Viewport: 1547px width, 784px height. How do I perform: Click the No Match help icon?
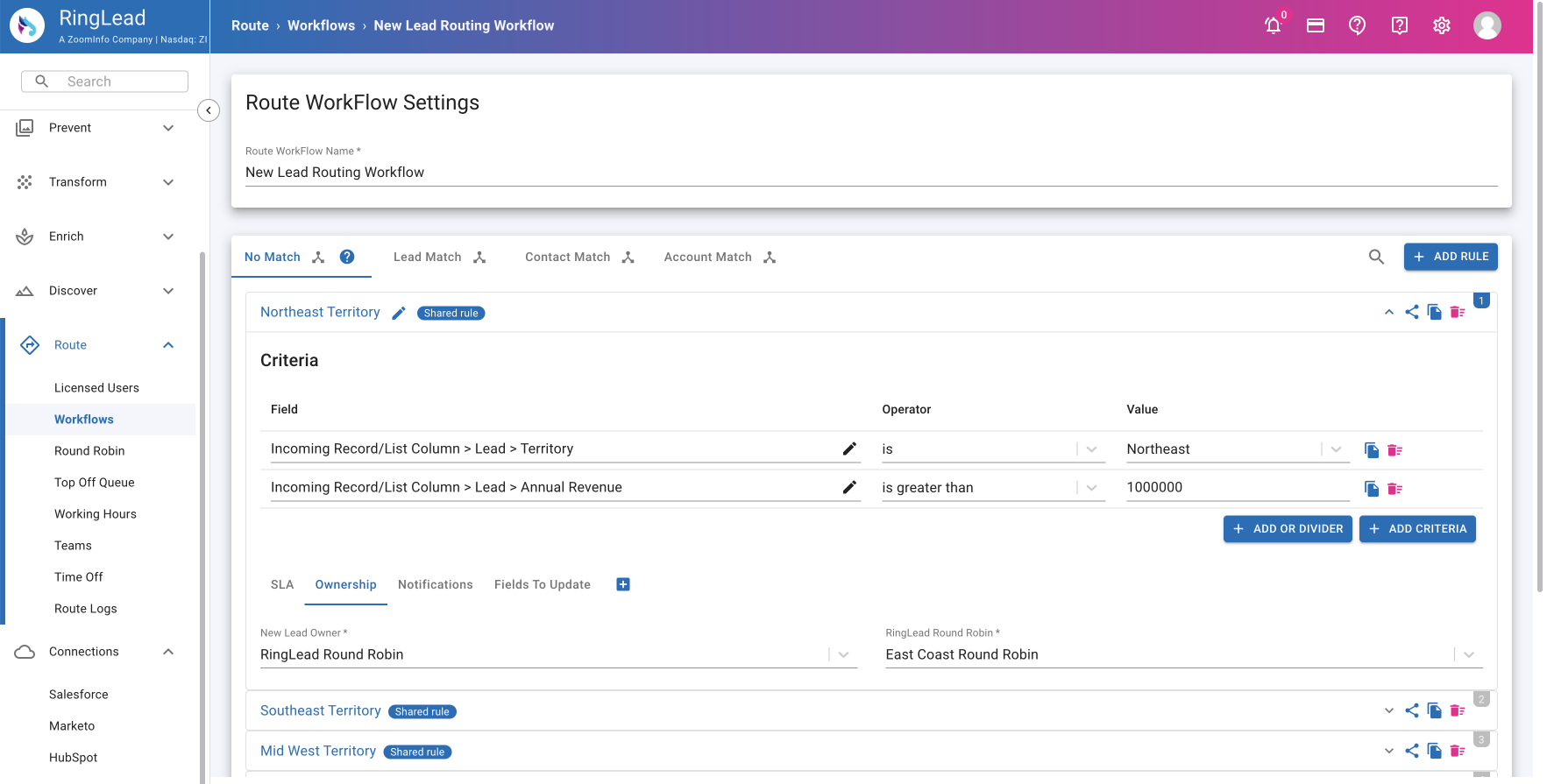pos(347,257)
